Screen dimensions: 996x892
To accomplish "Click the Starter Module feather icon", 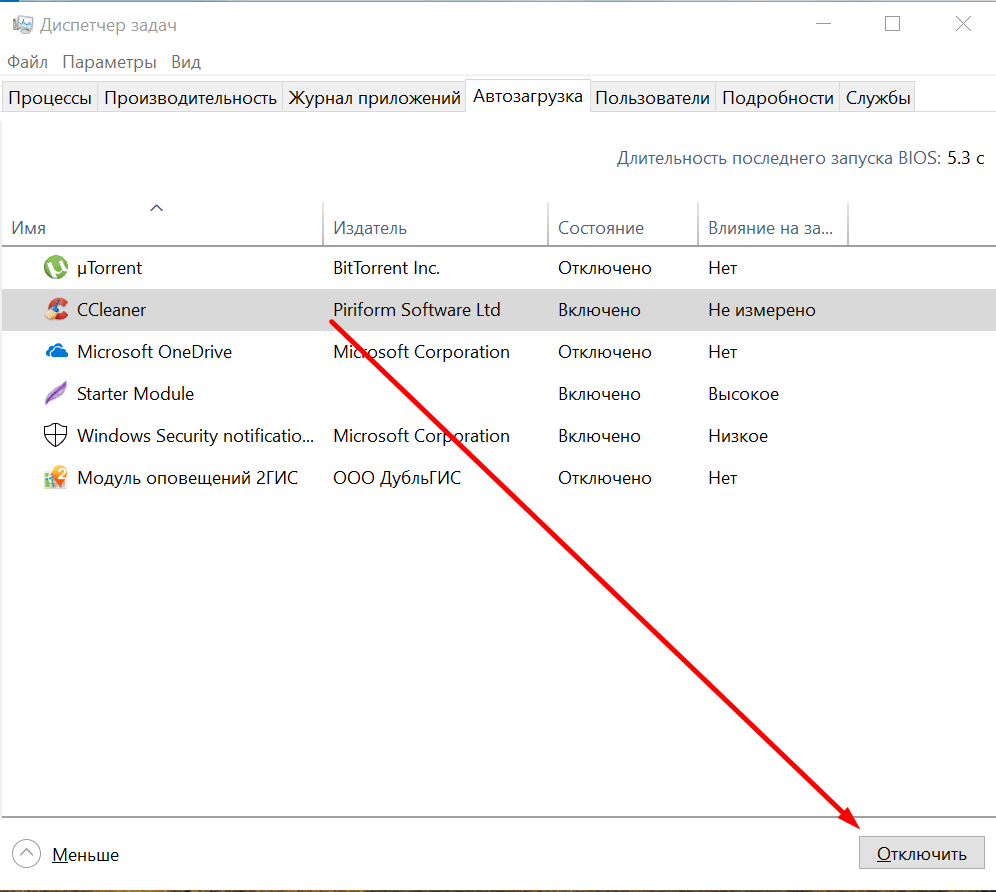I will pos(56,393).
